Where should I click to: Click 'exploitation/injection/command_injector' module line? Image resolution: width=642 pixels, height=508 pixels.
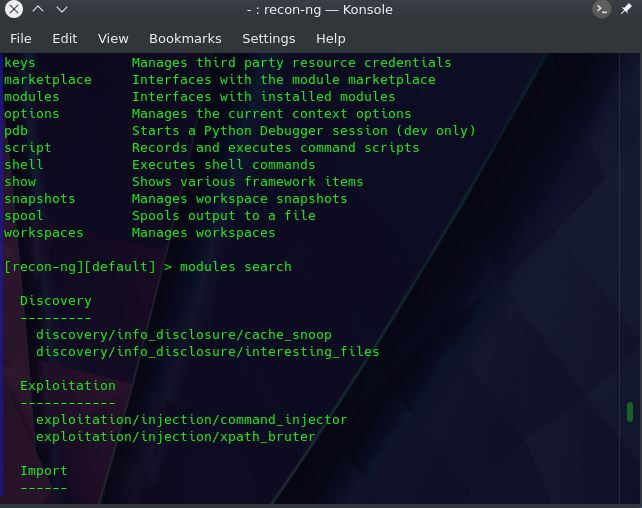coord(192,420)
